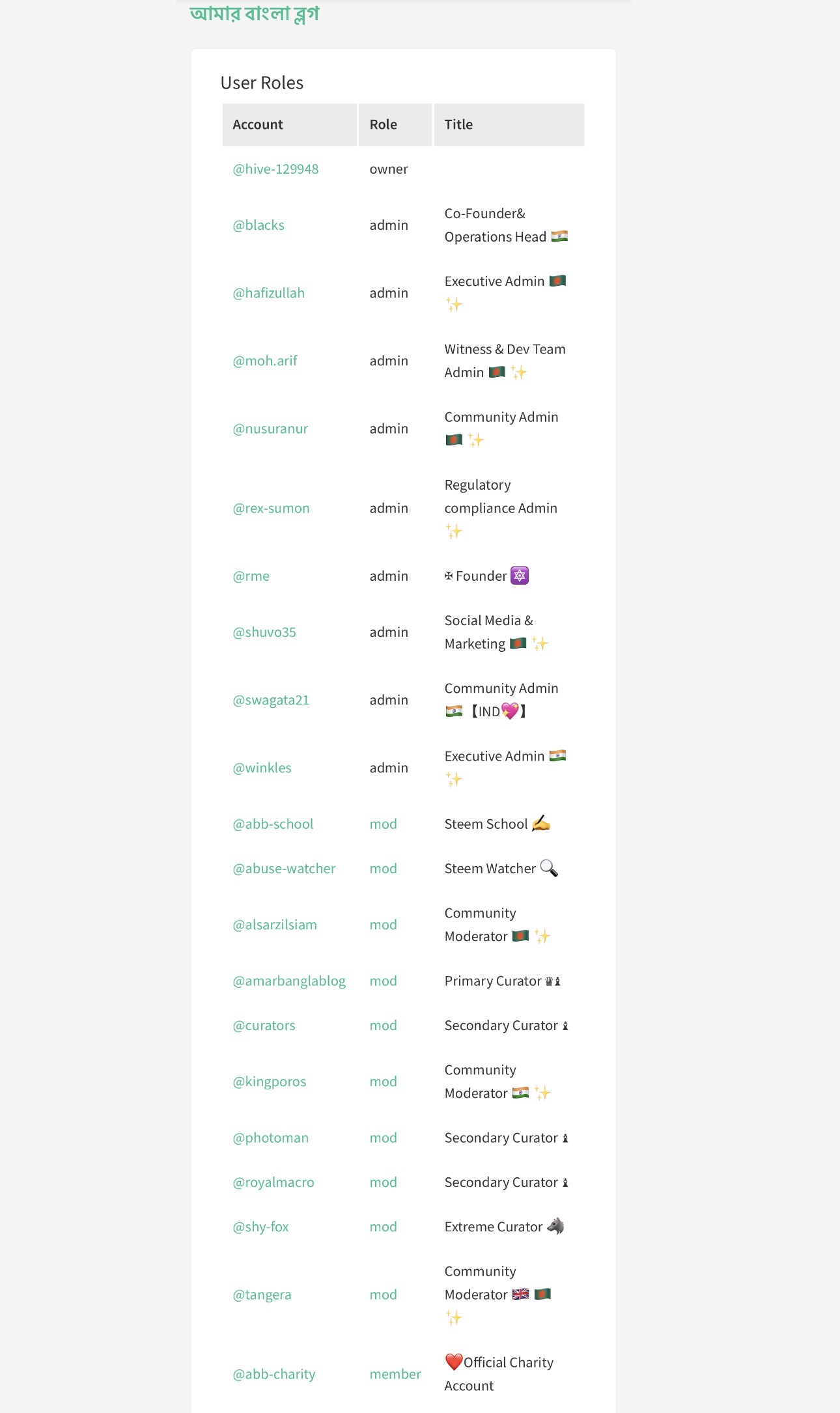Screen dimensions: 840x1413
Task: Click the wolf icon next to Extreme Curator
Action: click(x=555, y=1226)
